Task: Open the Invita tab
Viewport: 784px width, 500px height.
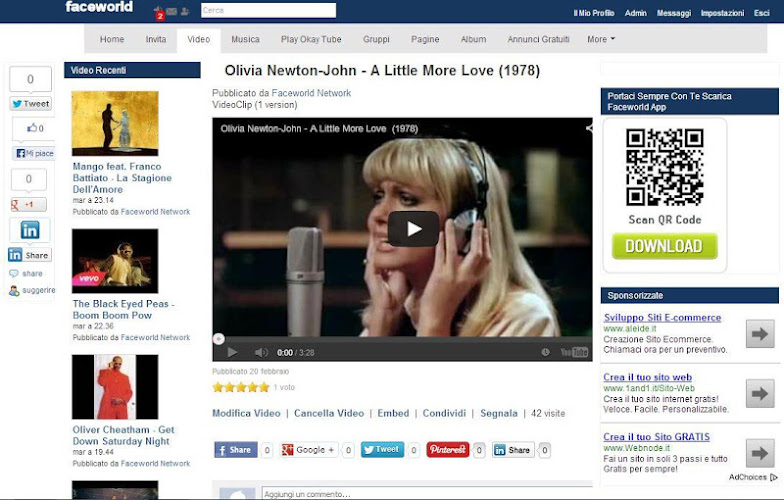Action: 156,39
